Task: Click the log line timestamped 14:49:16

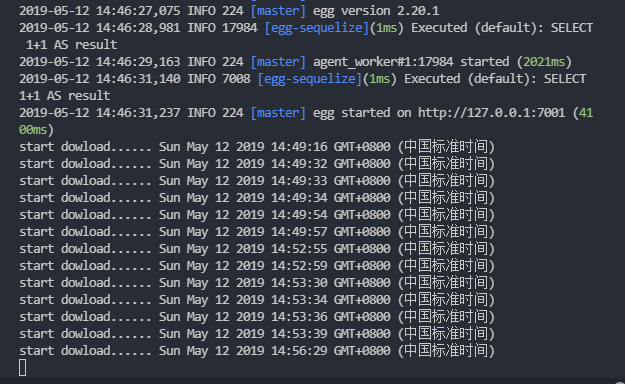Action: tap(257, 147)
